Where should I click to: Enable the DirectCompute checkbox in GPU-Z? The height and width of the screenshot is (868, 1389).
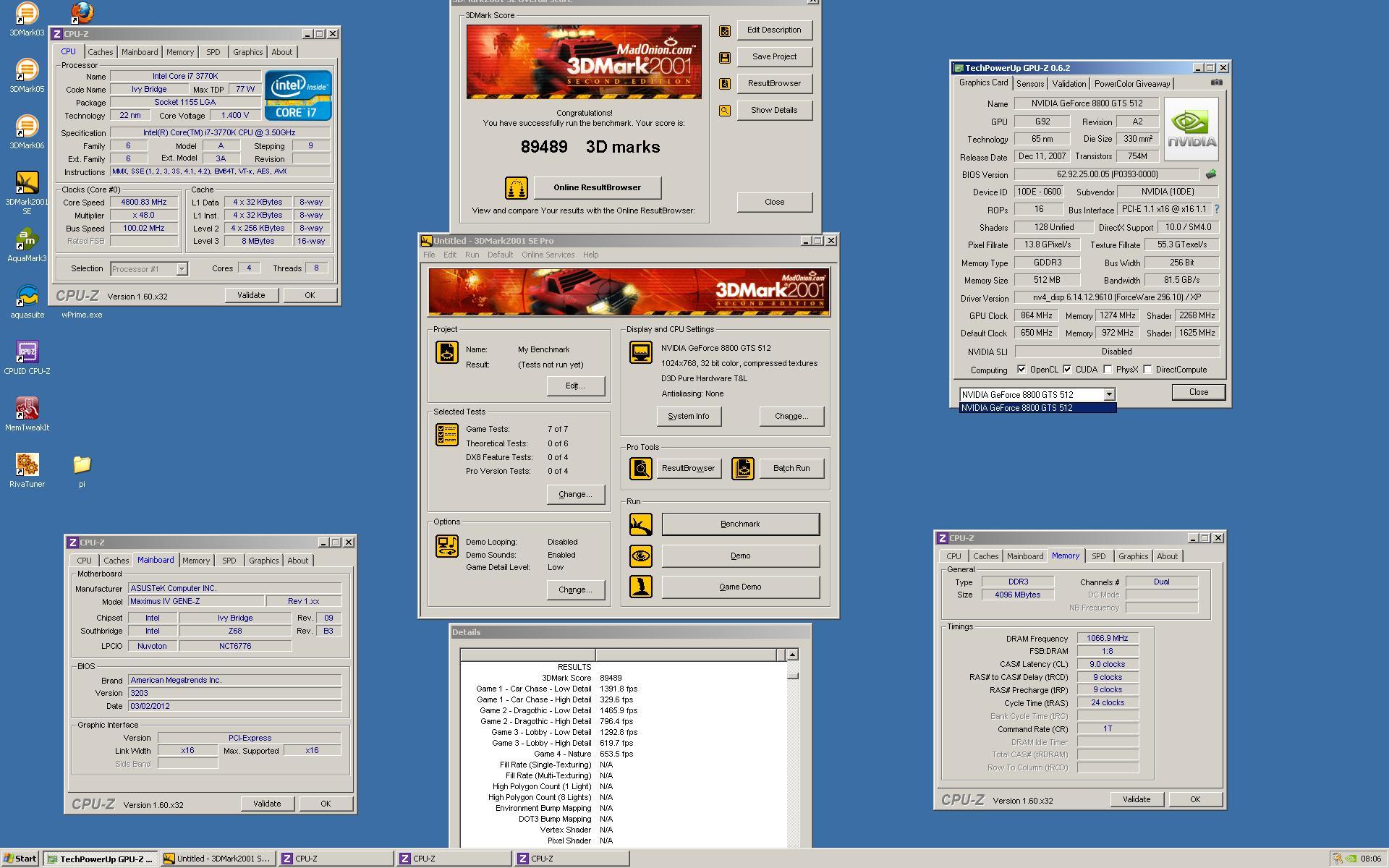coord(1147,370)
